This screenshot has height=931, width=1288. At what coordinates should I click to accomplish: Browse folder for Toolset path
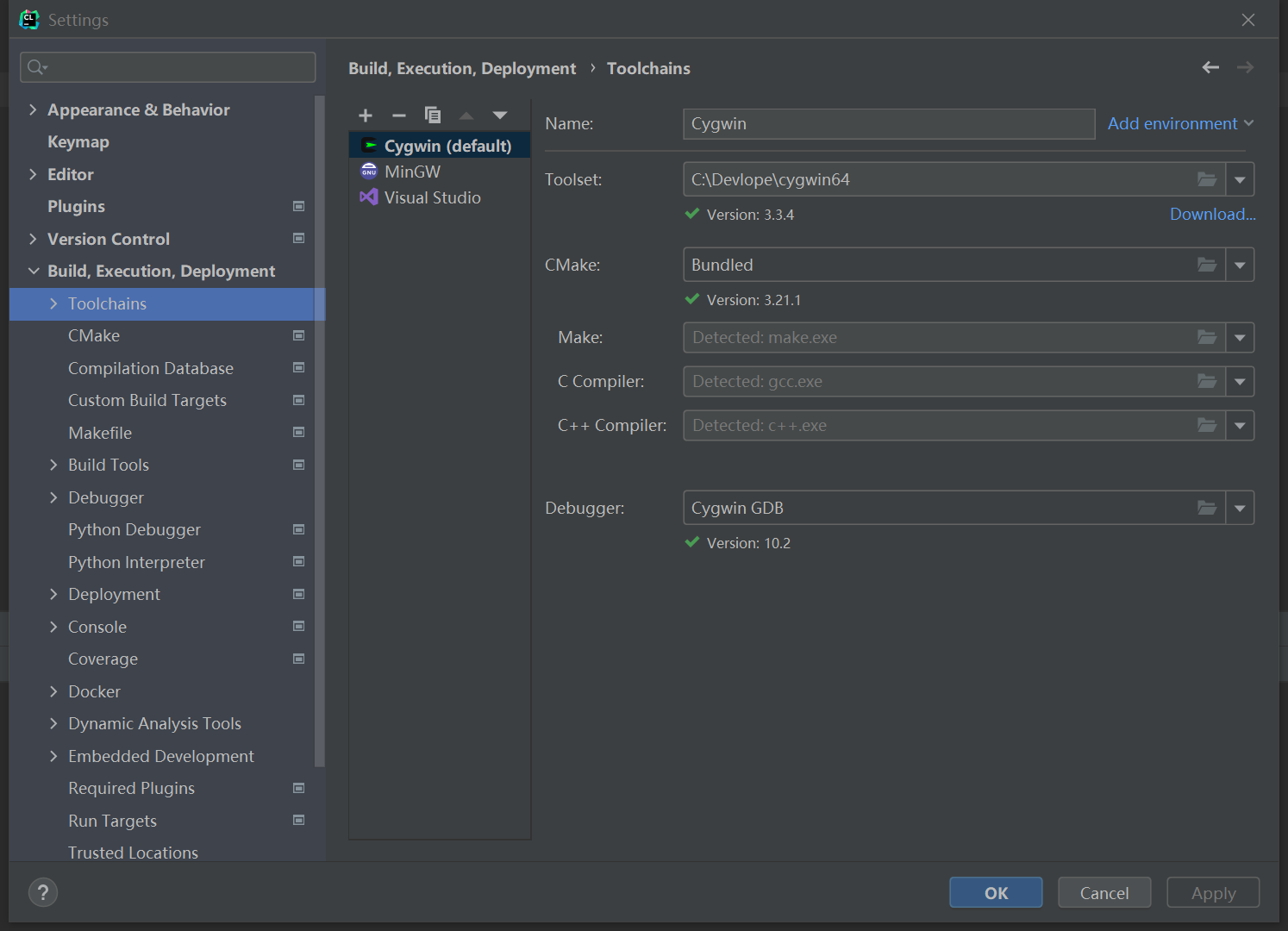(1207, 179)
